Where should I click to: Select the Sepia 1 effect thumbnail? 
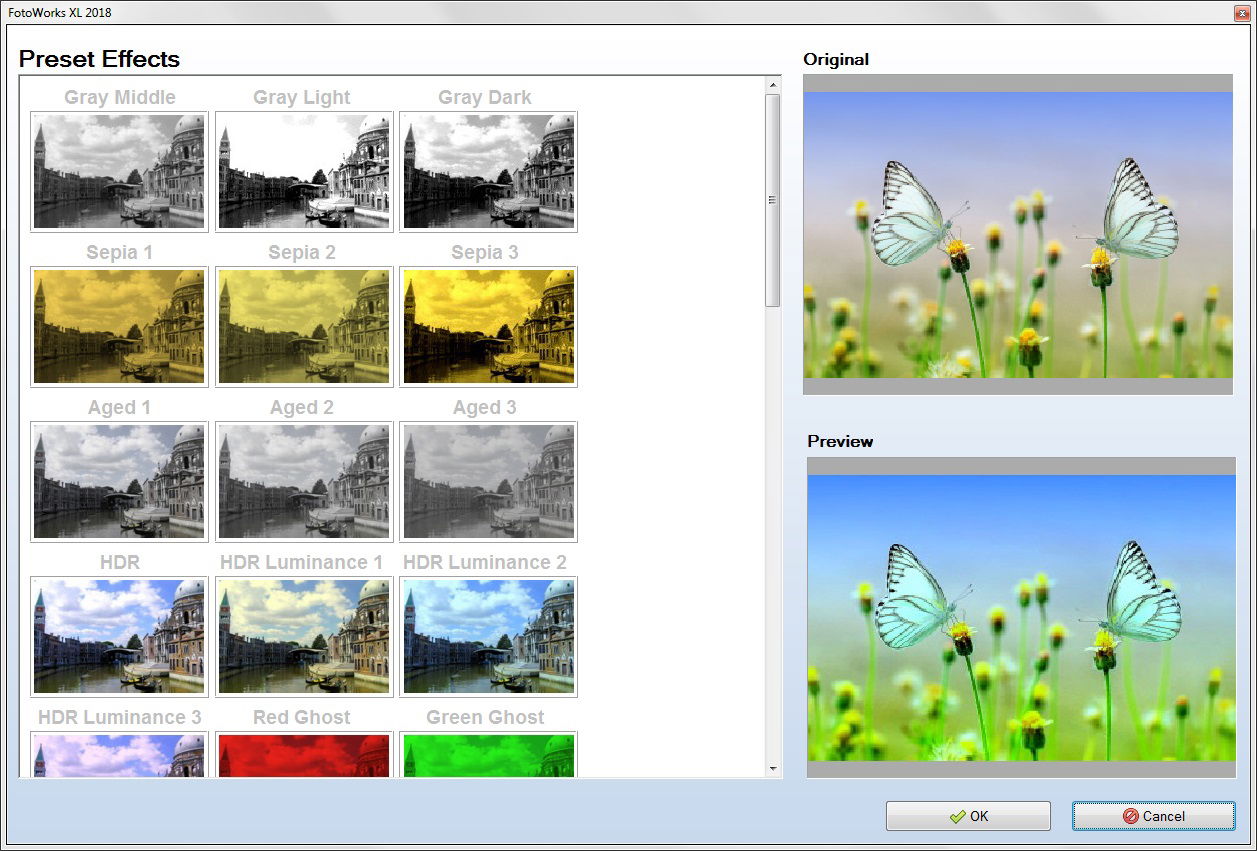(x=119, y=327)
